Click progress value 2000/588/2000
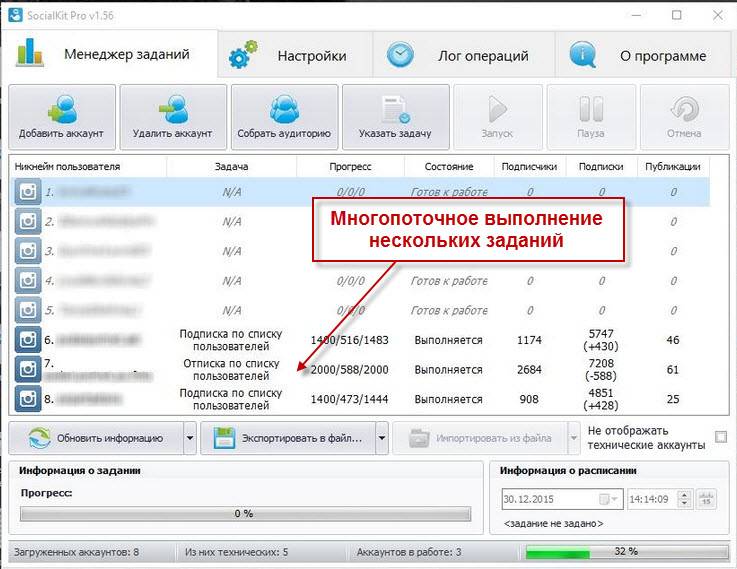The width and height of the screenshot is (737, 569). [350, 369]
